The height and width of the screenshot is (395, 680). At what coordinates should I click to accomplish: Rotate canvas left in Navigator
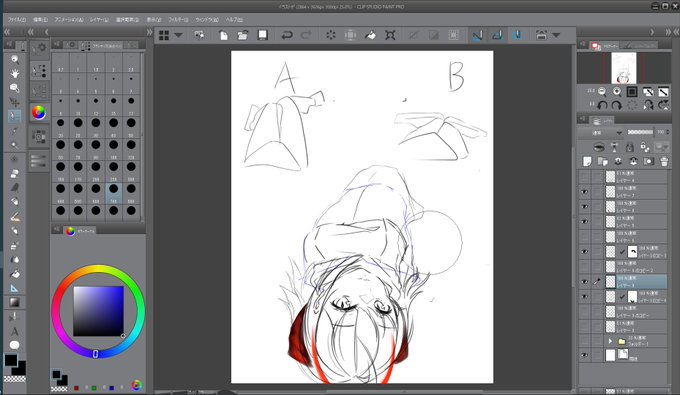(x=602, y=105)
